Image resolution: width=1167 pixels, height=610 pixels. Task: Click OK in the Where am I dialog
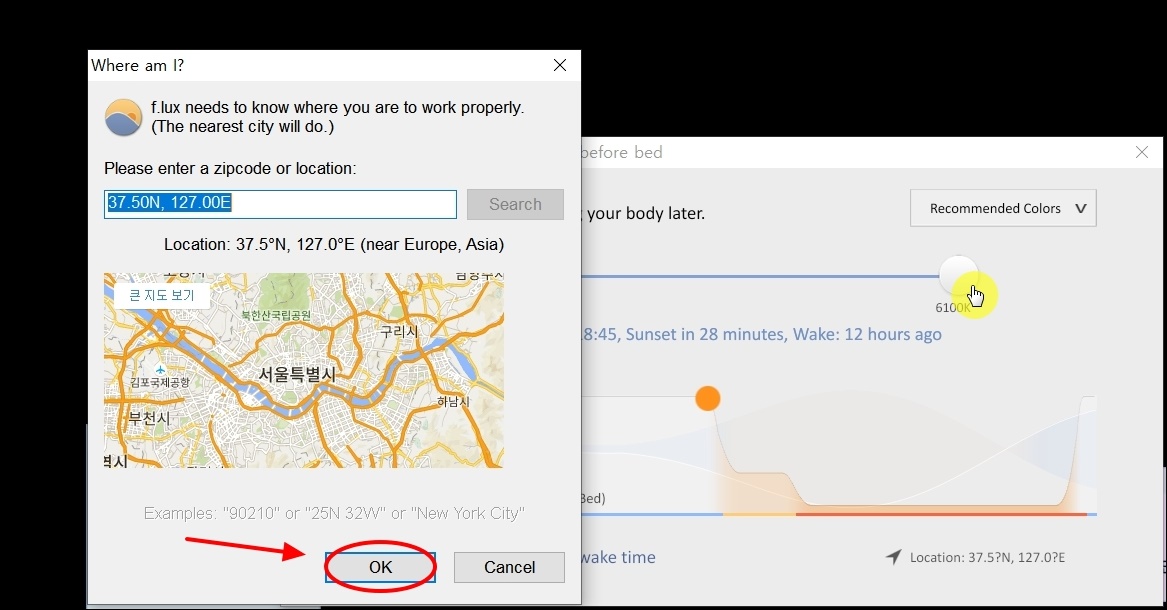click(380, 567)
